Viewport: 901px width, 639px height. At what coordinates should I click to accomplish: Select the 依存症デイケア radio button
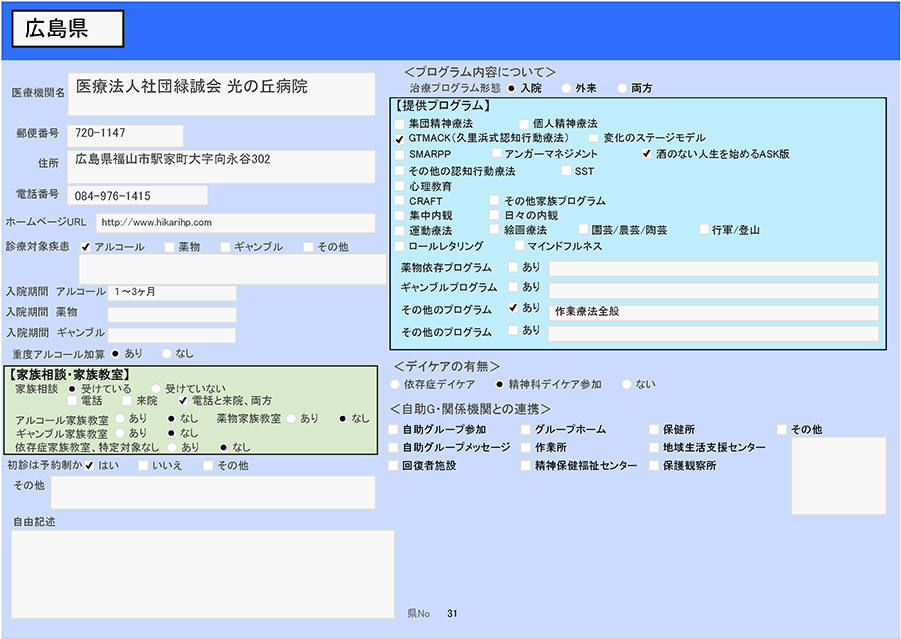coord(395,384)
